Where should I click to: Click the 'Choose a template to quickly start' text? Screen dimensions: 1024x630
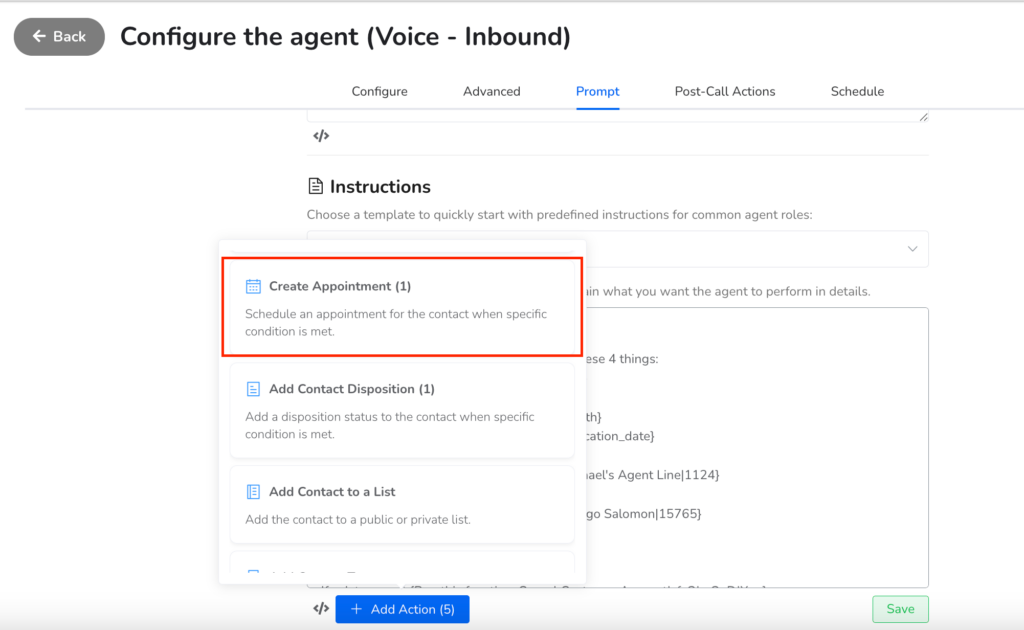tap(560, 215)
